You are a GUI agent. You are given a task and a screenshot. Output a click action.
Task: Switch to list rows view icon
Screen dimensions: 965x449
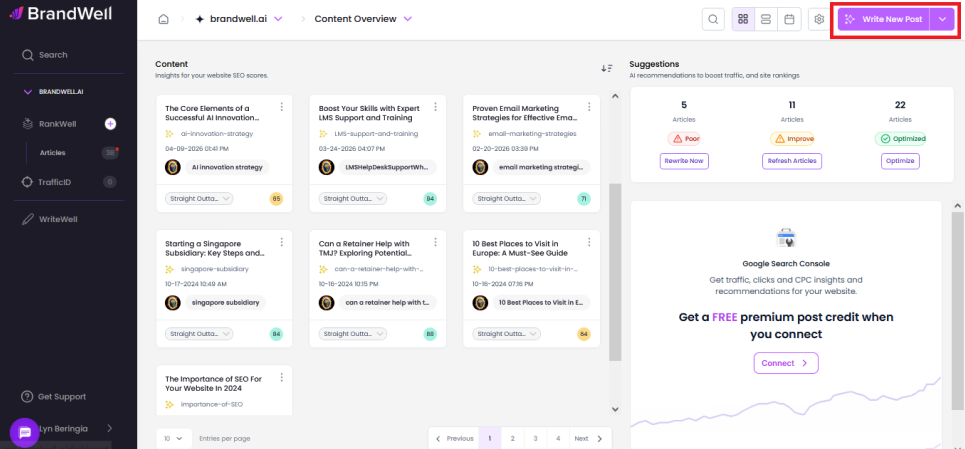pos(766,19)
